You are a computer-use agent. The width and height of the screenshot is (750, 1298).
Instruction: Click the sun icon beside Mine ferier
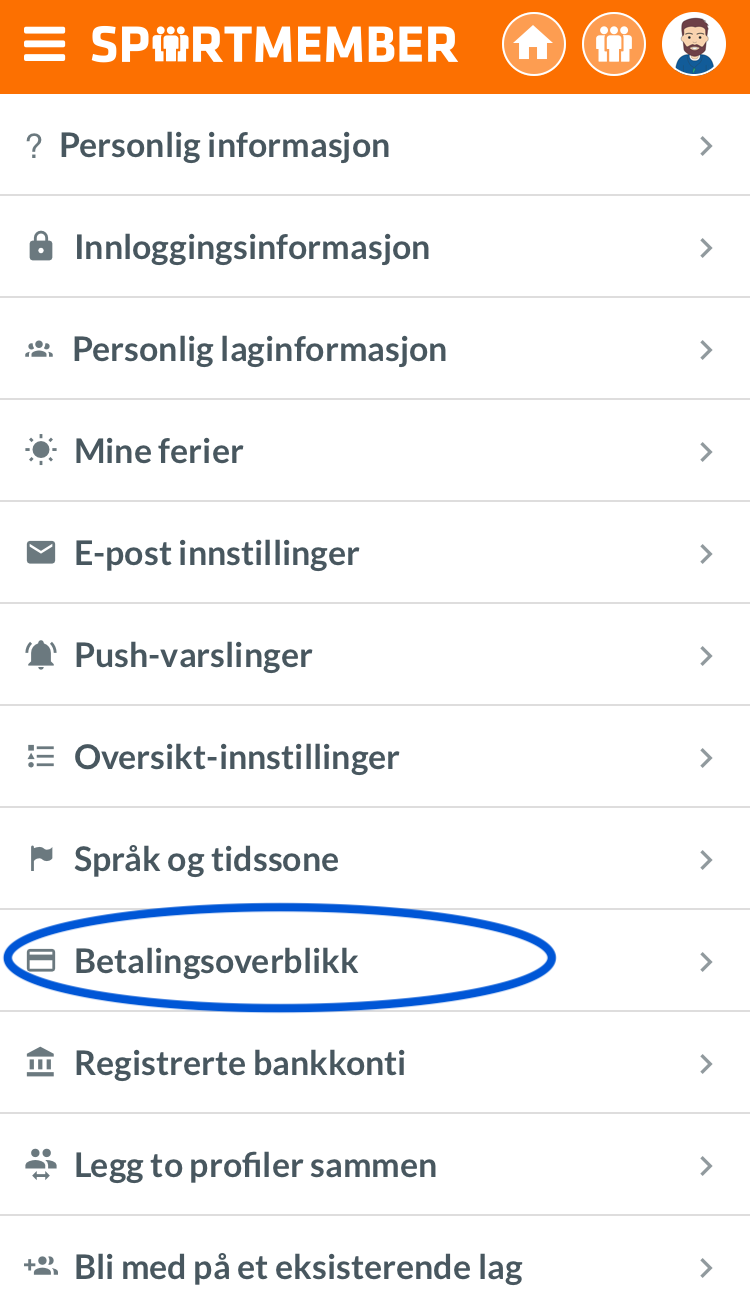(x=40, y=451)
